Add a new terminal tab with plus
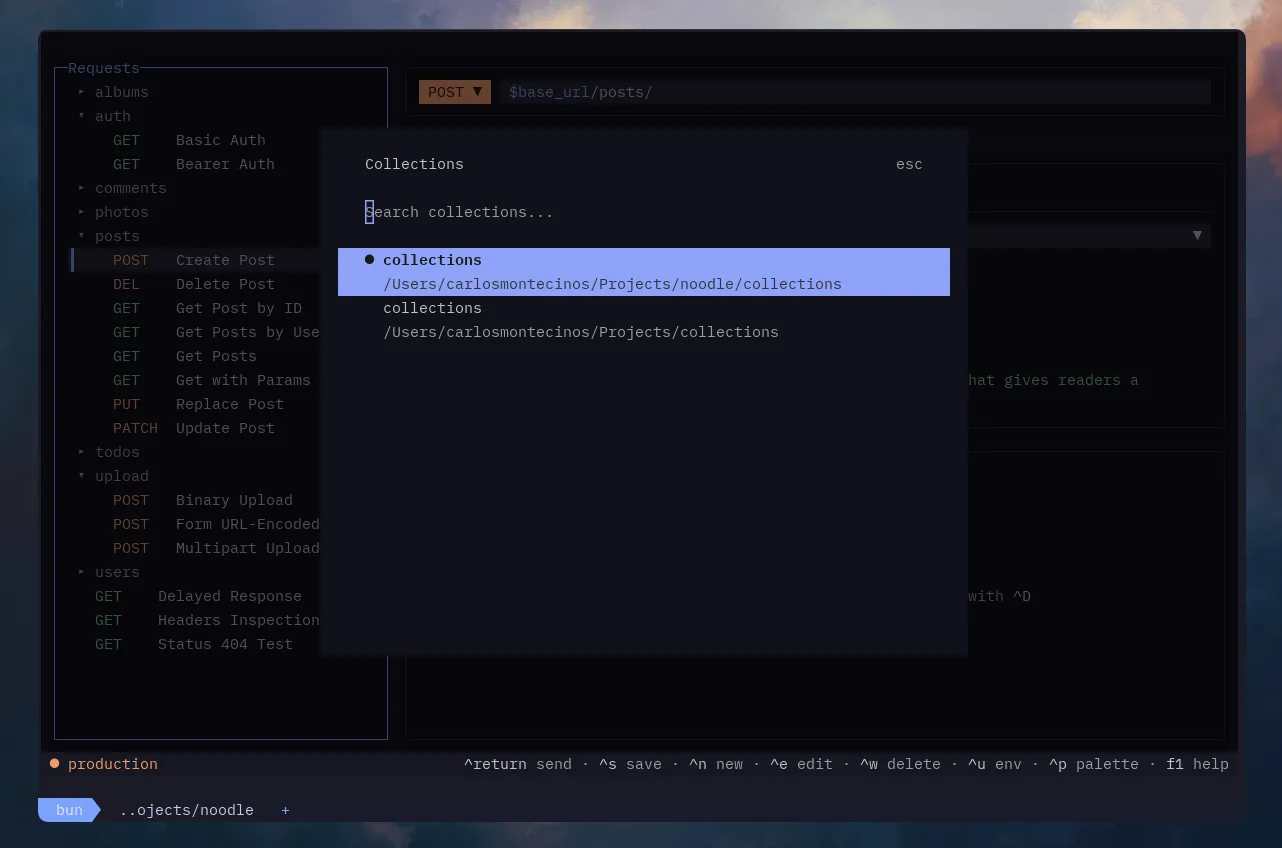The width and height of the screenshot is (1282, 848). pos(285,810)
